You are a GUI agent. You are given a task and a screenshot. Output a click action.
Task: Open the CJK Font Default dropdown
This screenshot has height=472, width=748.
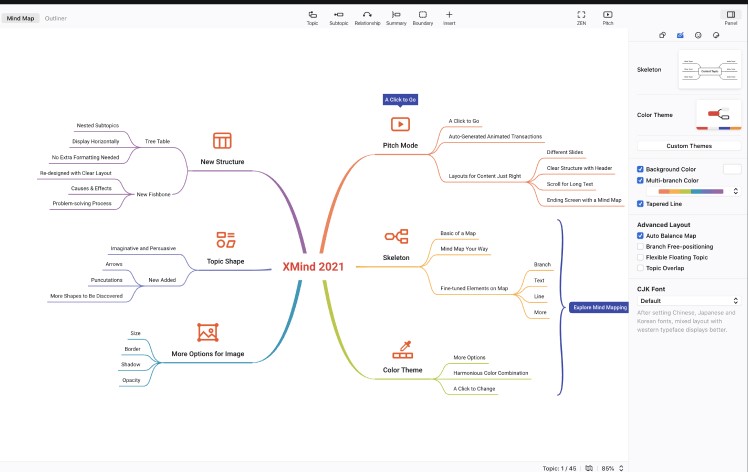coord(689,301)
